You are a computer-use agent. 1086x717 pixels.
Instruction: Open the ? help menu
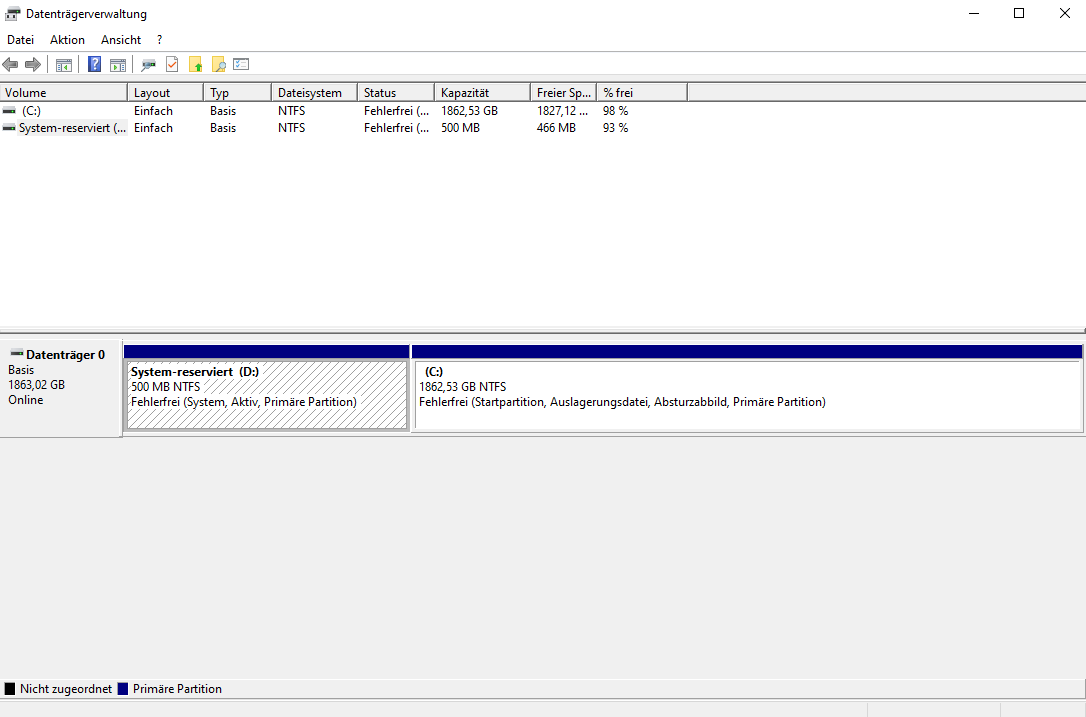159,40
